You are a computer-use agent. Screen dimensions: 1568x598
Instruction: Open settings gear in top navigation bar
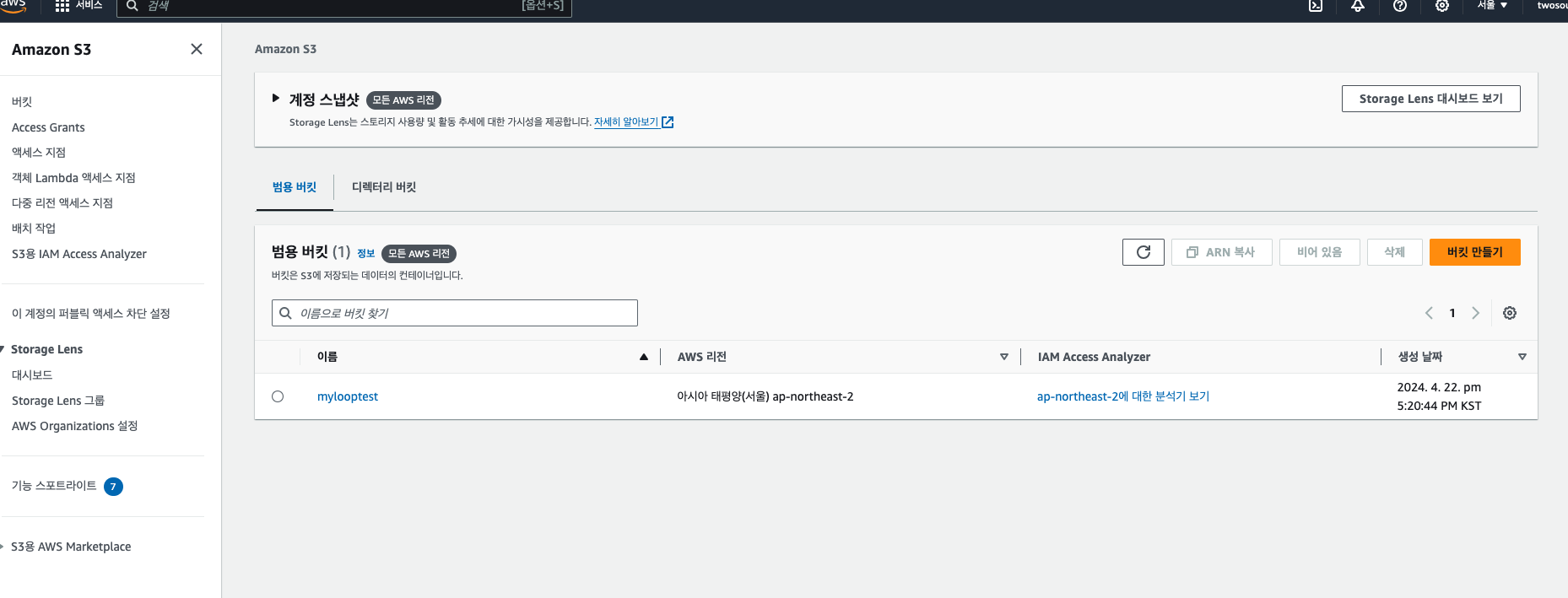[x=1442, y=6]
